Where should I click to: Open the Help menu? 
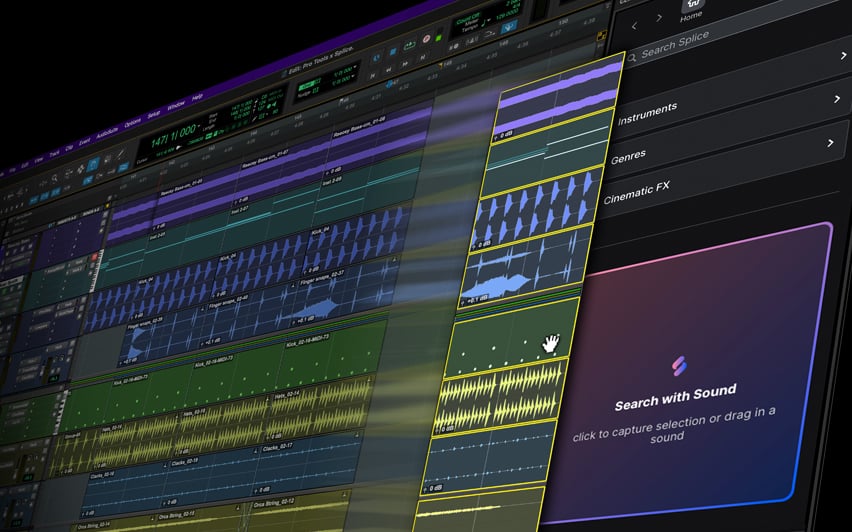click(197, 98)
